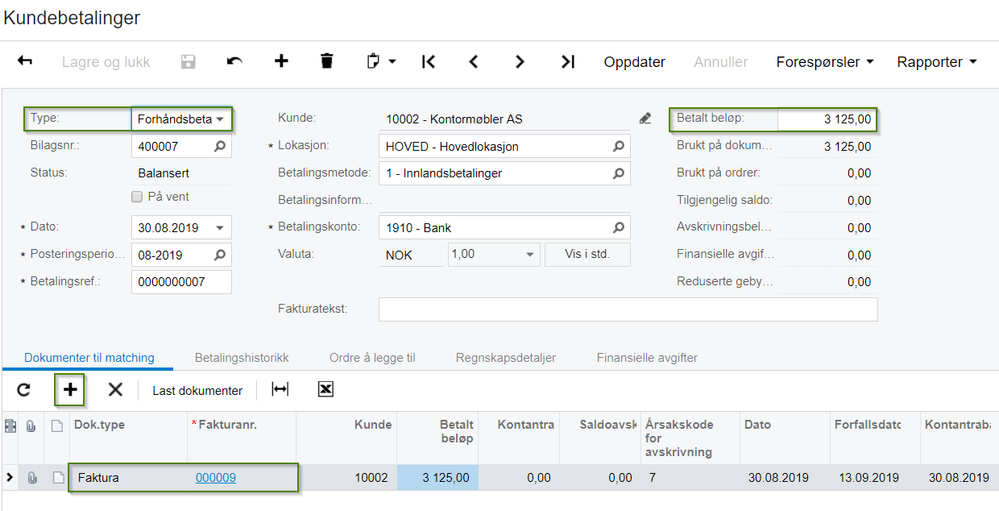Click the undo arrow icon
The image size is (999, 511).
pos(234,62)
